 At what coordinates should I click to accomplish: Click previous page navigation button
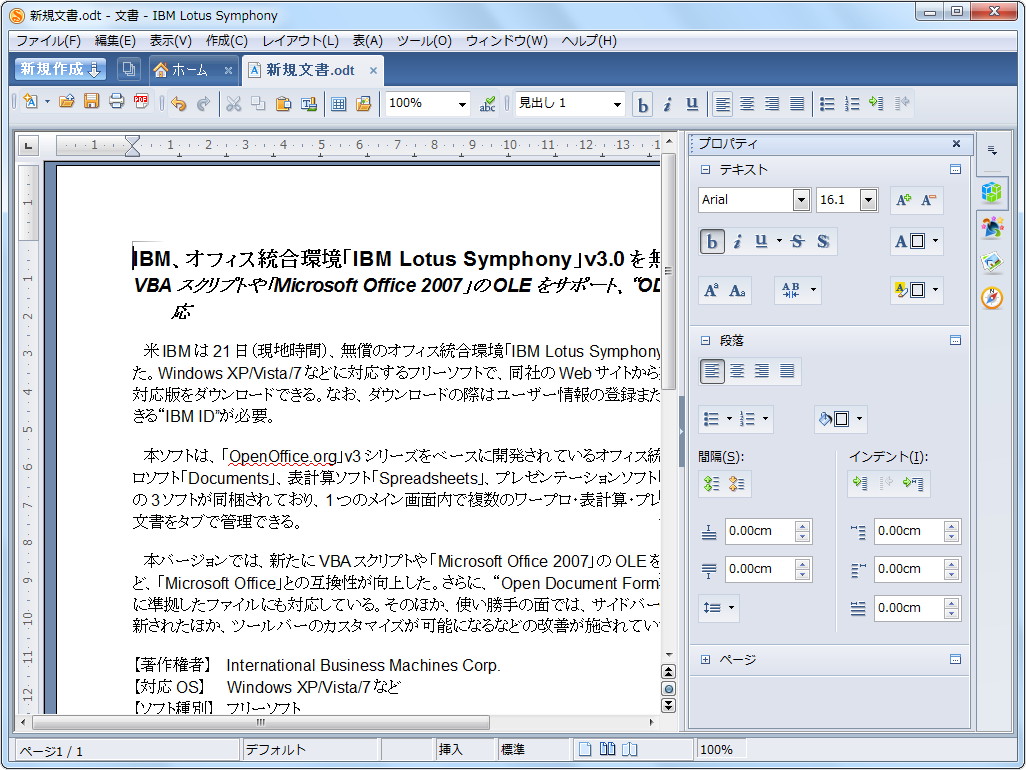click(x=668, y=672)
